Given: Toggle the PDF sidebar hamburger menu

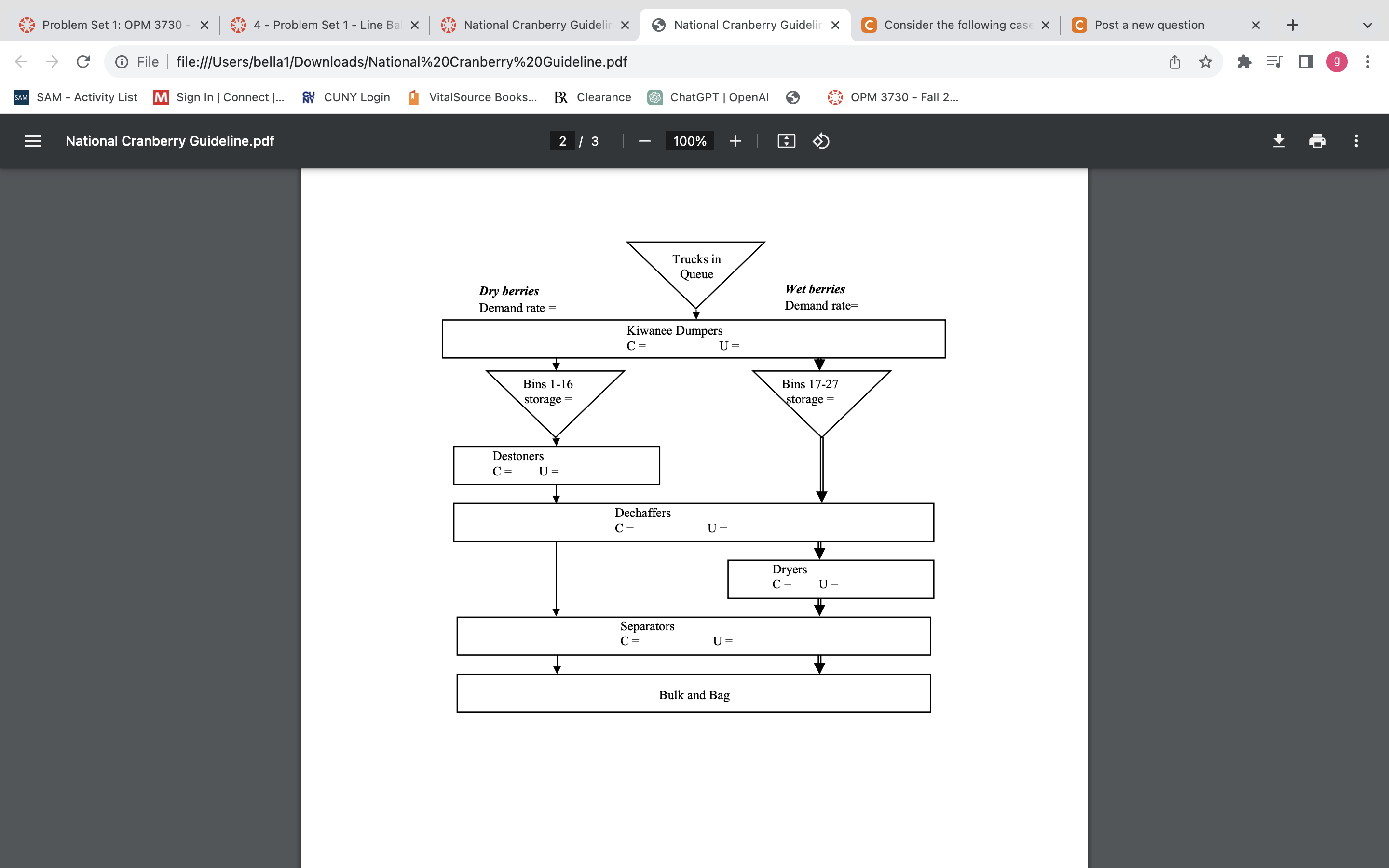Looking at the screenshot, I should (x=33, y=141).
